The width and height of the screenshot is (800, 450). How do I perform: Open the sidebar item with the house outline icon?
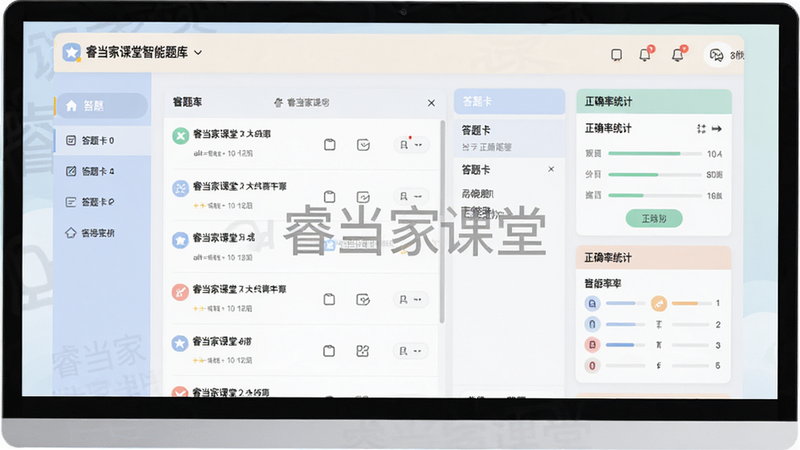tap(102, 233)
